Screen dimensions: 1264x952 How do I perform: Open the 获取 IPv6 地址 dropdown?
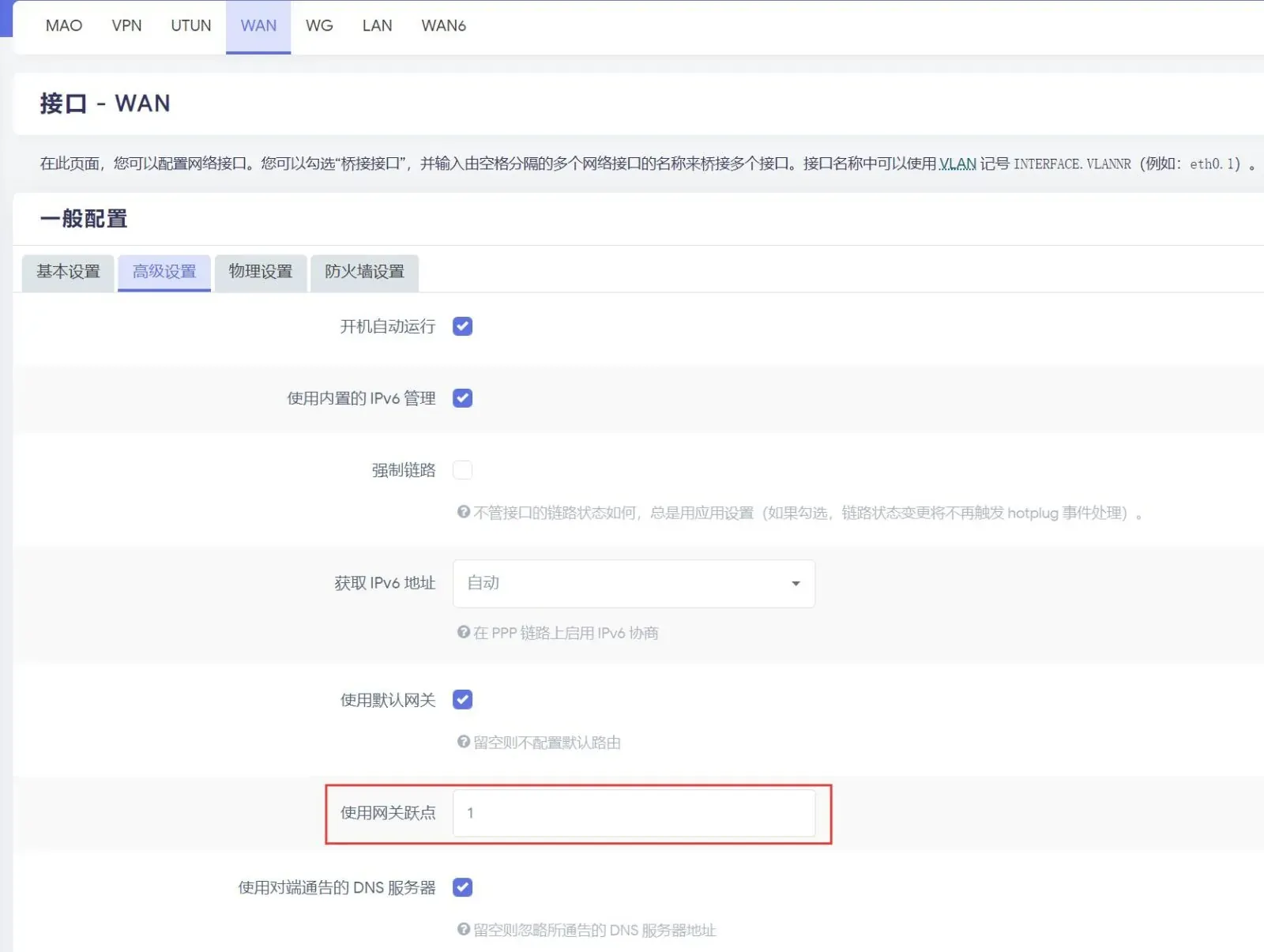pyautogui.click(x=634, y=584)
